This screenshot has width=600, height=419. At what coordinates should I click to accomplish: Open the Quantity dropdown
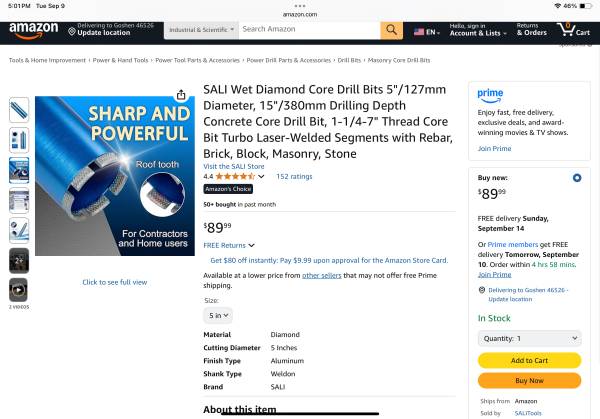(530, 339)
